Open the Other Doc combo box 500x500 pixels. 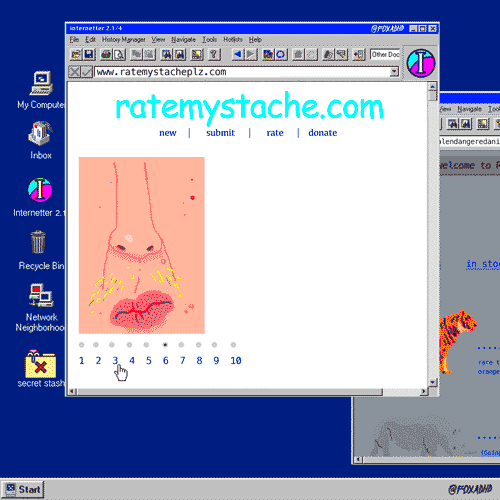385,54
